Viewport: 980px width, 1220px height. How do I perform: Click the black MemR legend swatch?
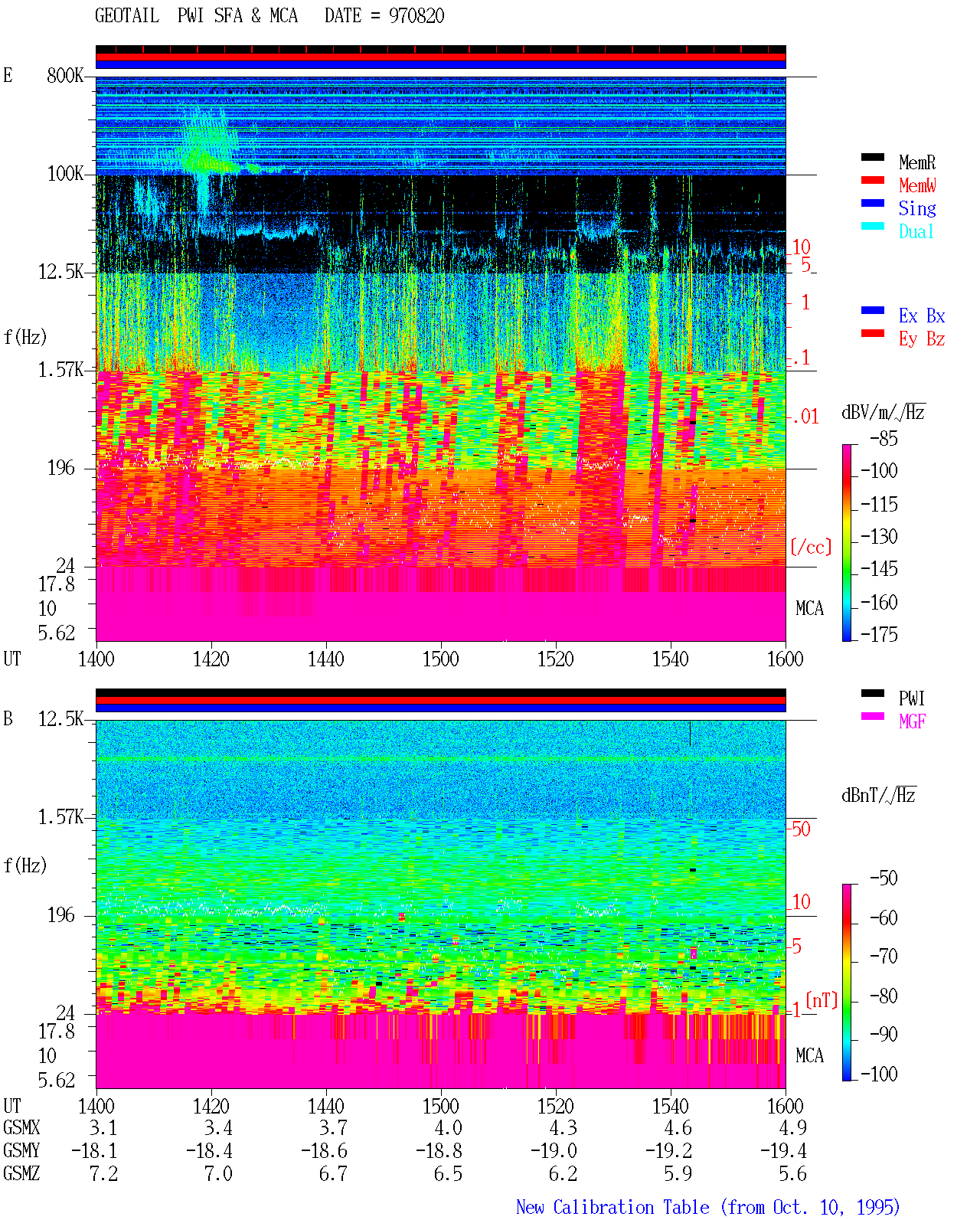pos(872,158)
